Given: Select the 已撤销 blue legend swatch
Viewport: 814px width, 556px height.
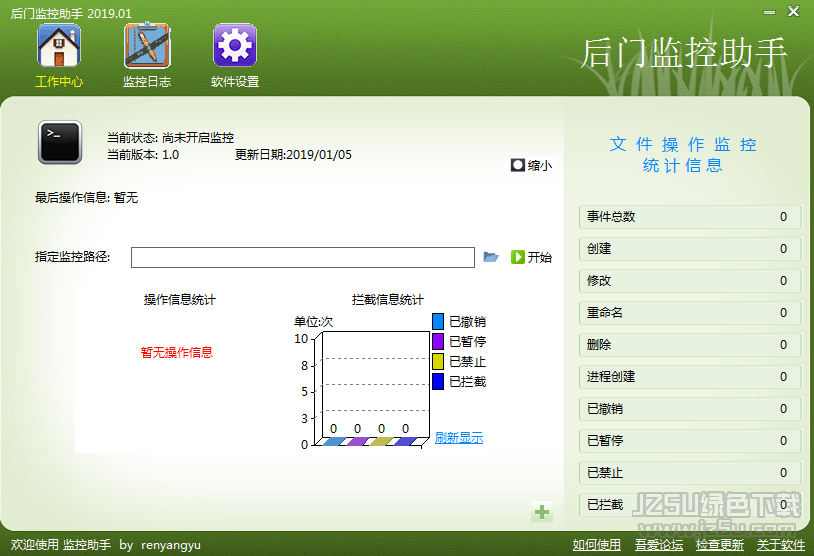Looking at the screenshot, I should click(438, 321).
